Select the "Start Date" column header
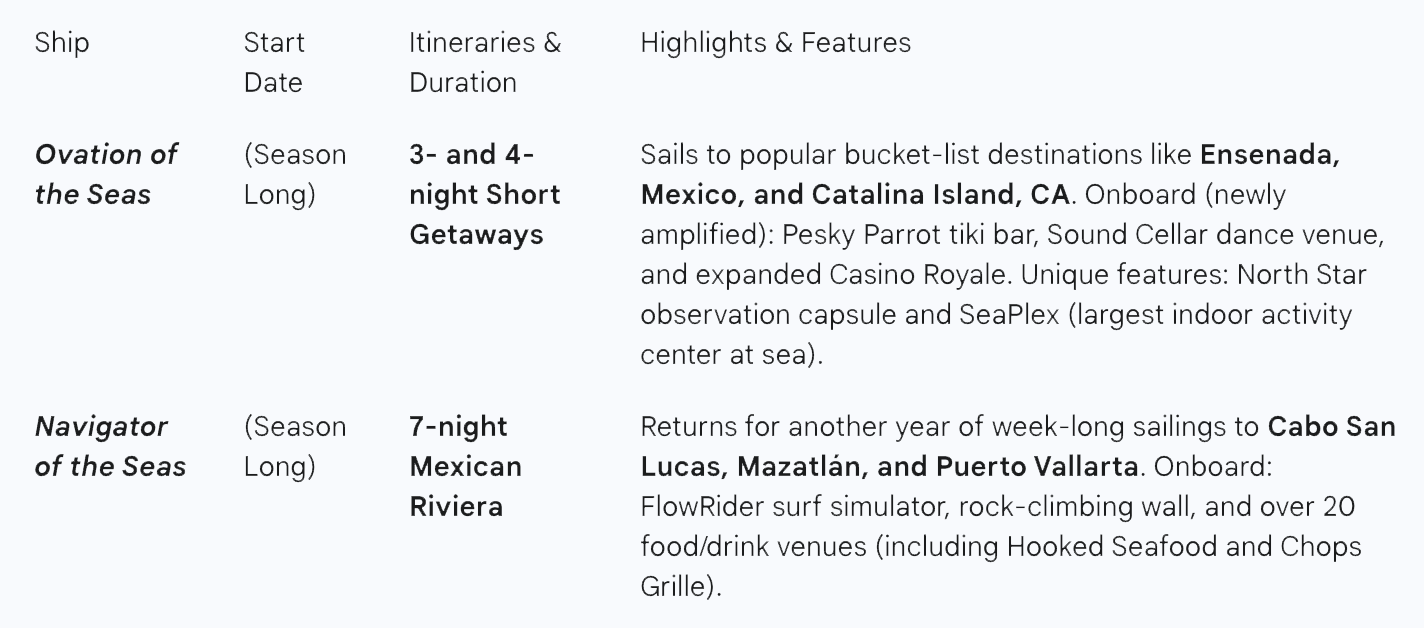 (274, 62)
